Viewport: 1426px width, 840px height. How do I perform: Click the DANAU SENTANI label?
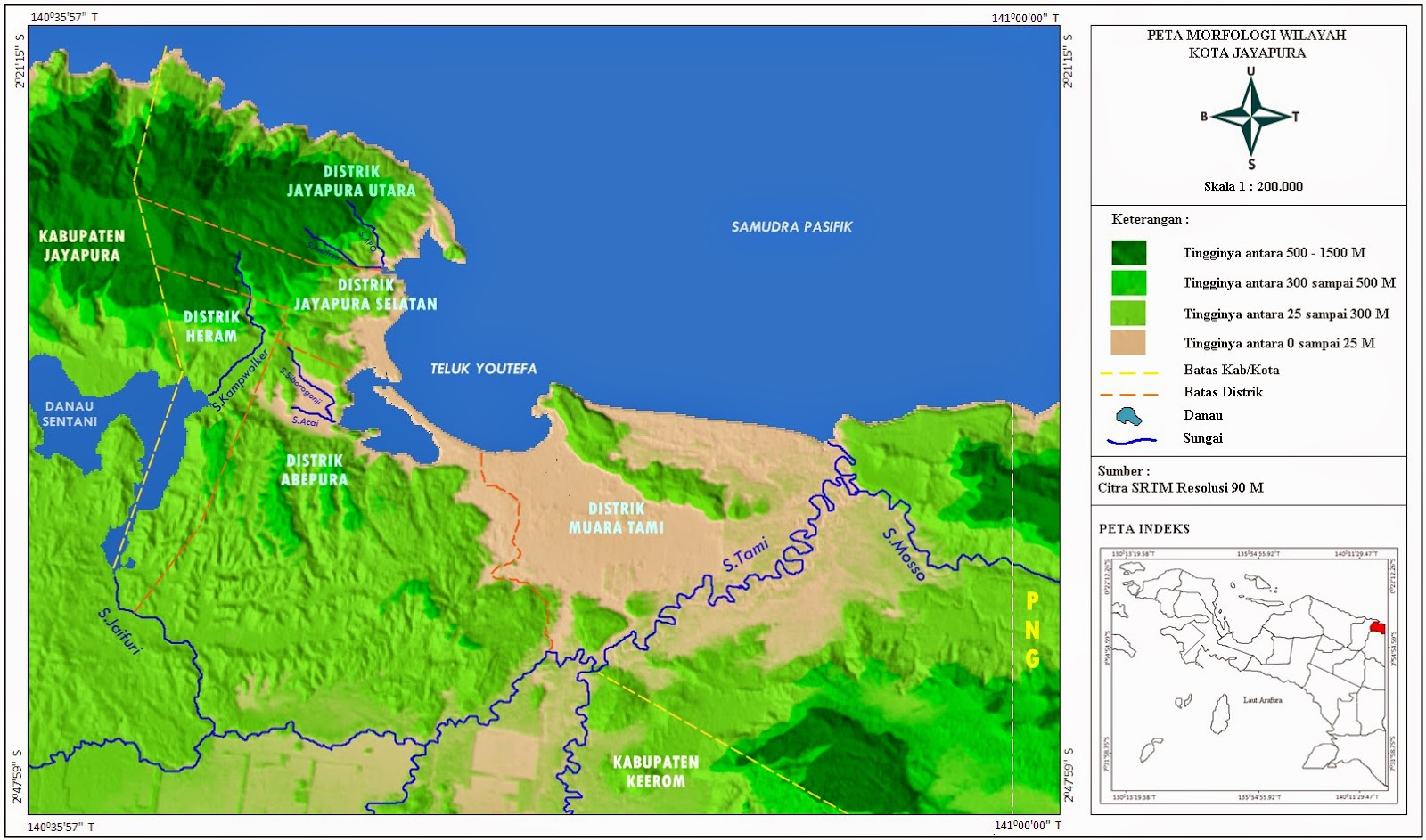(x=69, y=413)
